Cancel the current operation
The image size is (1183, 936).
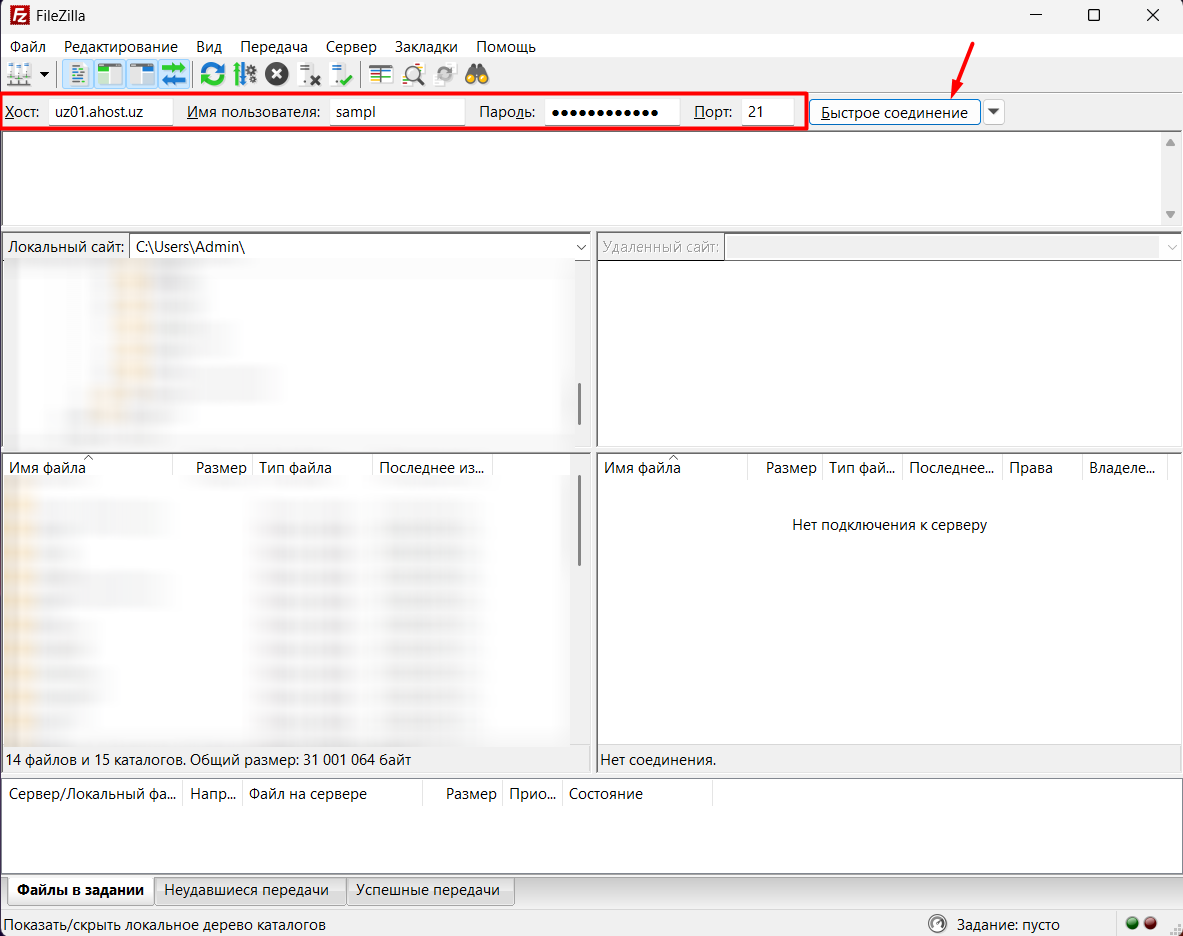[277, 75]
